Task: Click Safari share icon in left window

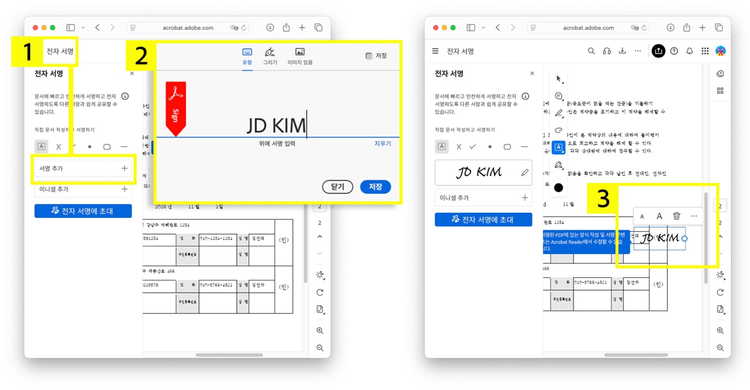Action: [286, 27]
